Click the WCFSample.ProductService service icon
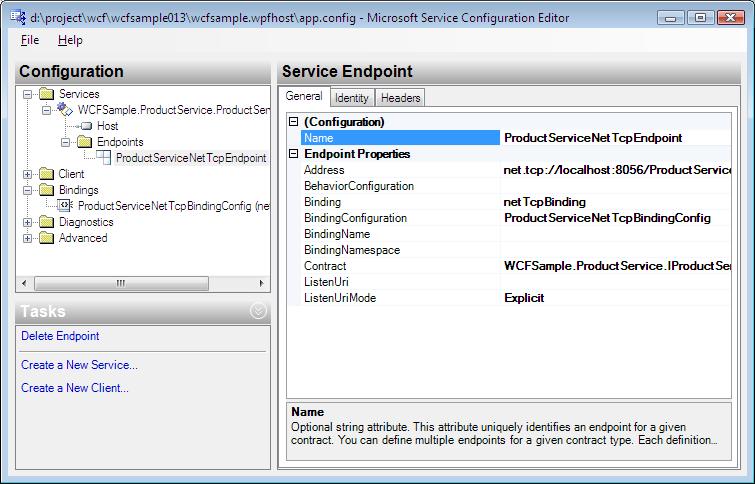755x484 pixels. [x=65, y=109]
